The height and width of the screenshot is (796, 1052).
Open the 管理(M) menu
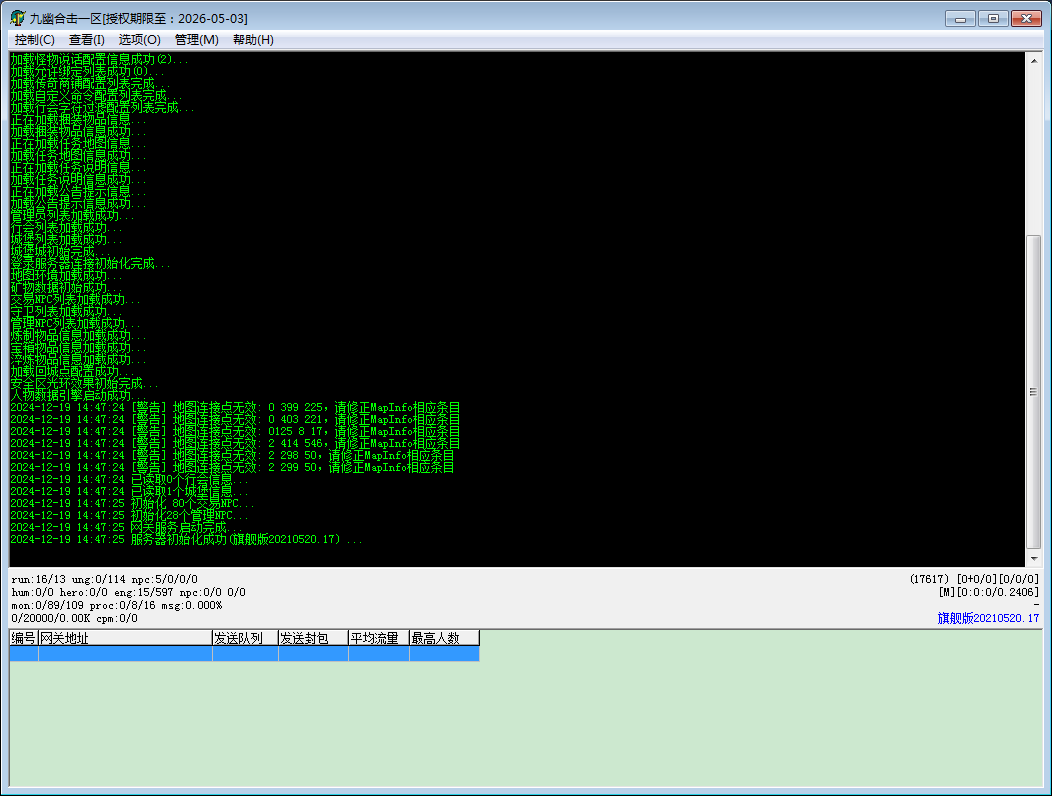(x=197, y=40)
